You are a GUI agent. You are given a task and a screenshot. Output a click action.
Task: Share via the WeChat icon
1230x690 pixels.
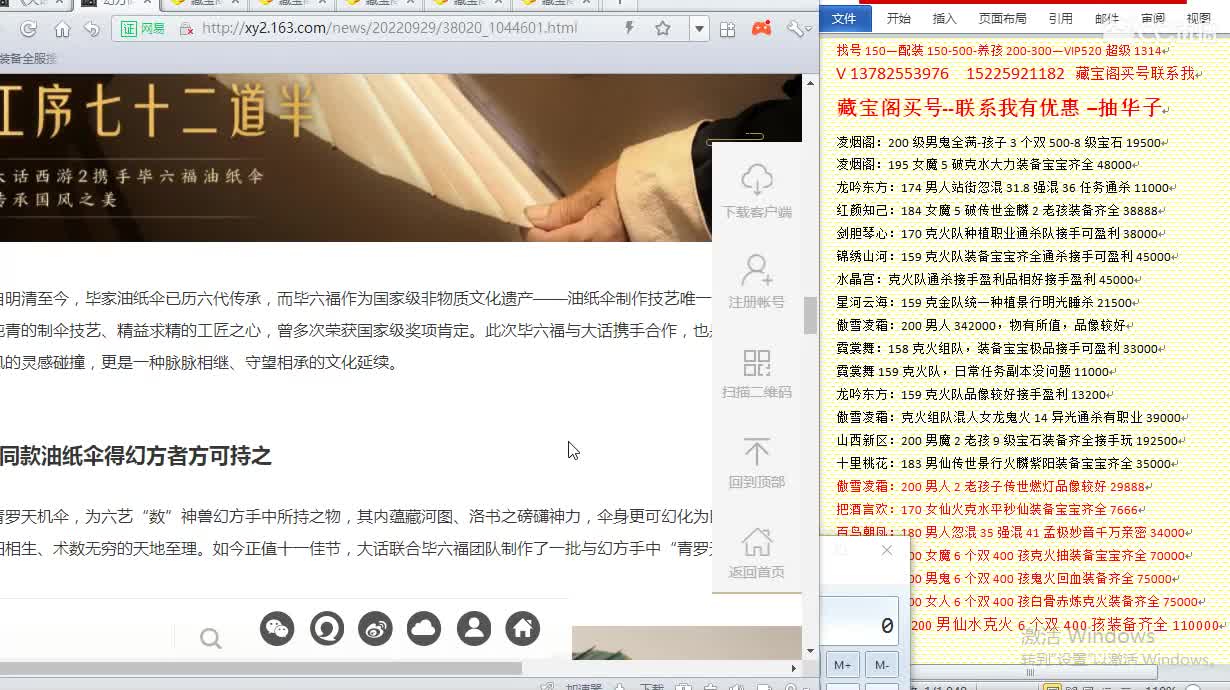pos(277,628)
